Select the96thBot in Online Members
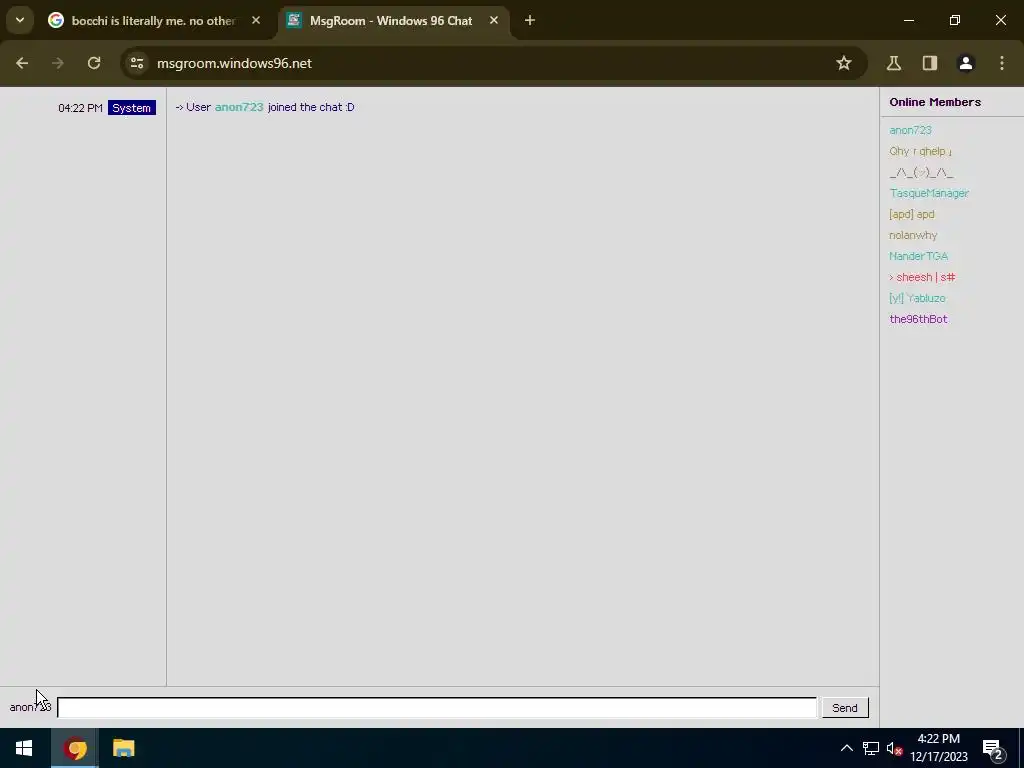 tap(918, 319)
